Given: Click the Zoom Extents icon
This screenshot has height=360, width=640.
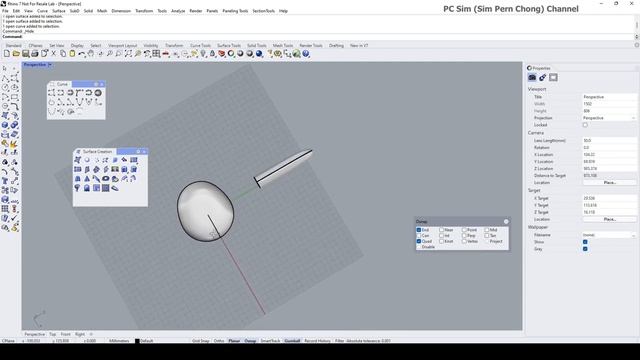Looking at the screenshot, I should point(128,53).
